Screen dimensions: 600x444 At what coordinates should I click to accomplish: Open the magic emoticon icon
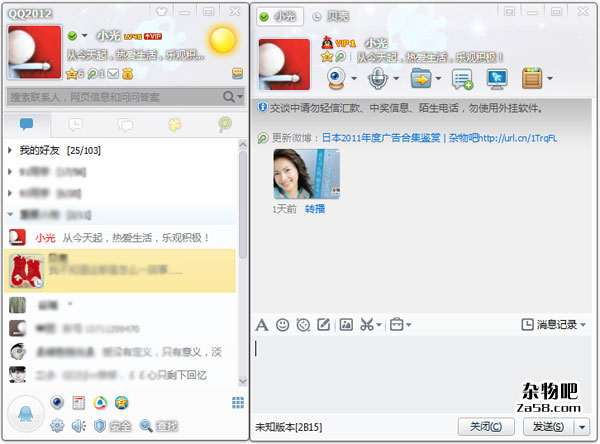303,325
